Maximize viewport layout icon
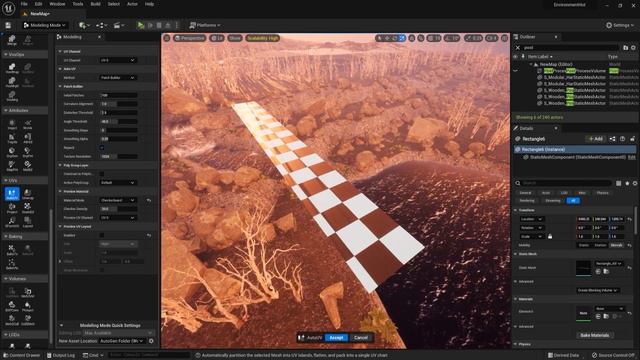640x360 pixels. click(x=504, y=38)
